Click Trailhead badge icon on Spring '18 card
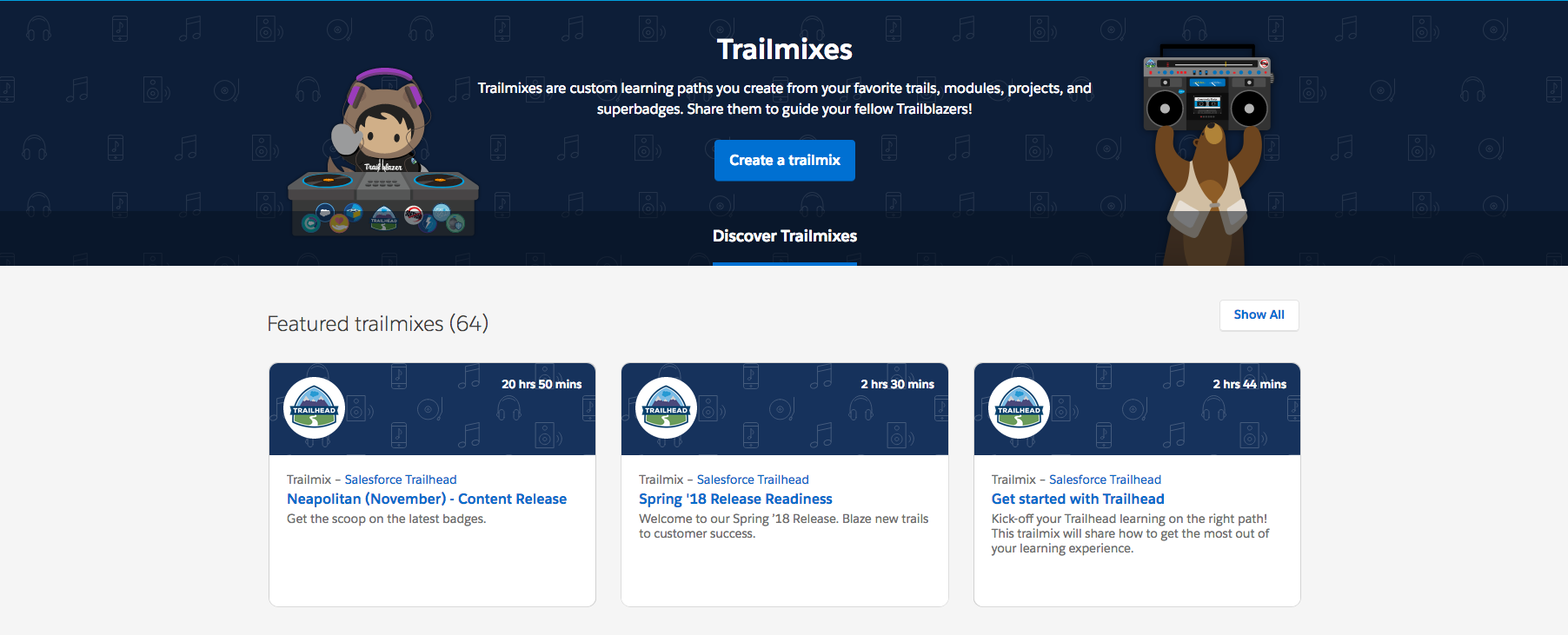Screen dimensions: 1568x635 click(x=667, y=407)
